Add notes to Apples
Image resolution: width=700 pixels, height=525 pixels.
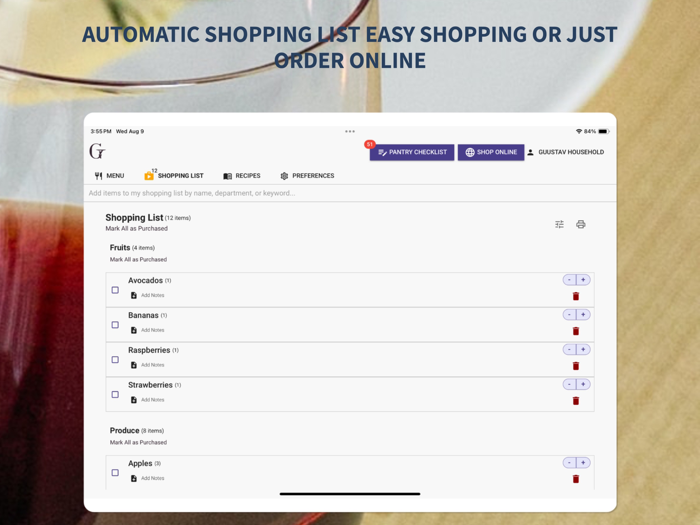(147, 479)
